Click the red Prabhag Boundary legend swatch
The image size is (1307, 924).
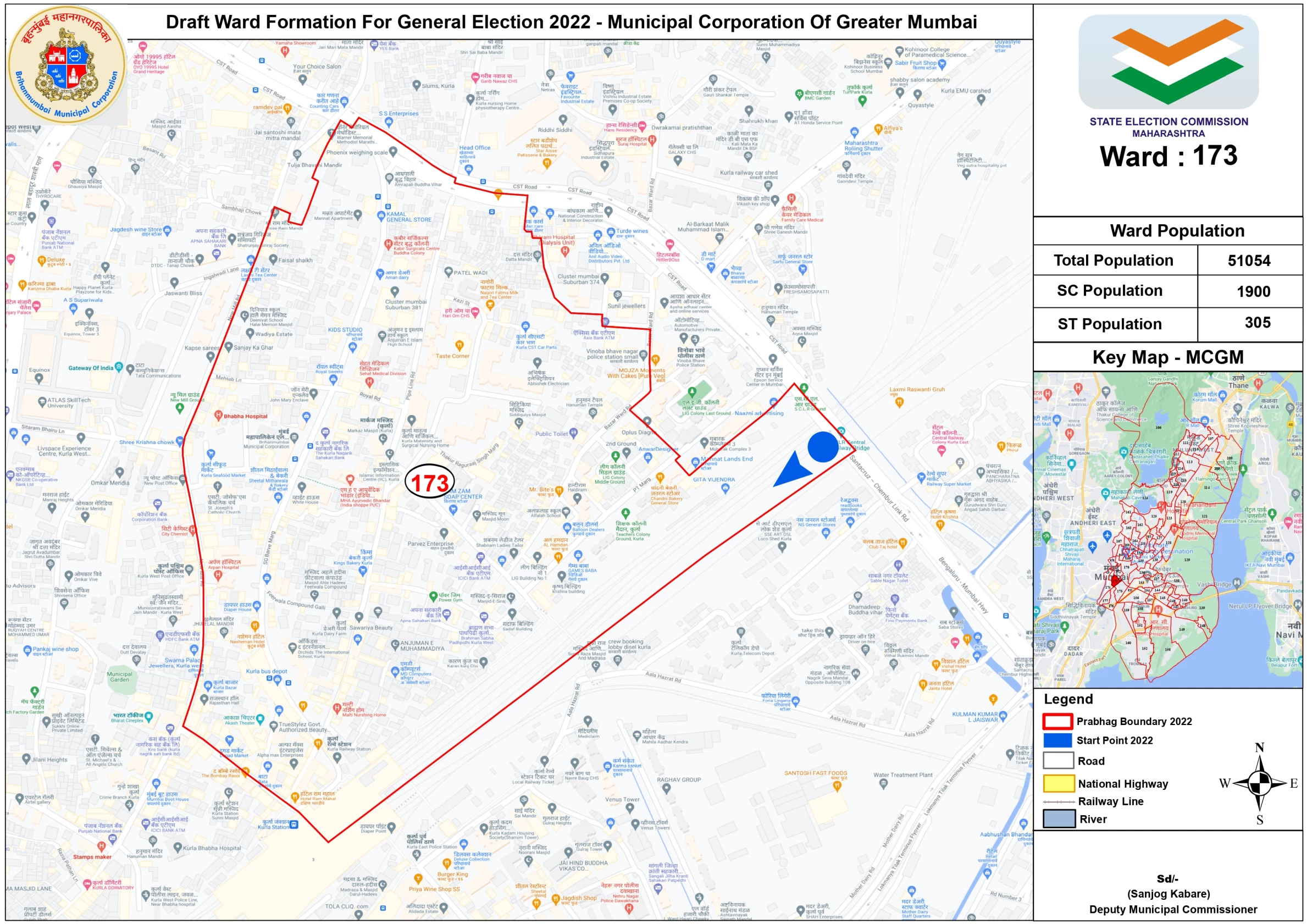tap(1057, 721)
